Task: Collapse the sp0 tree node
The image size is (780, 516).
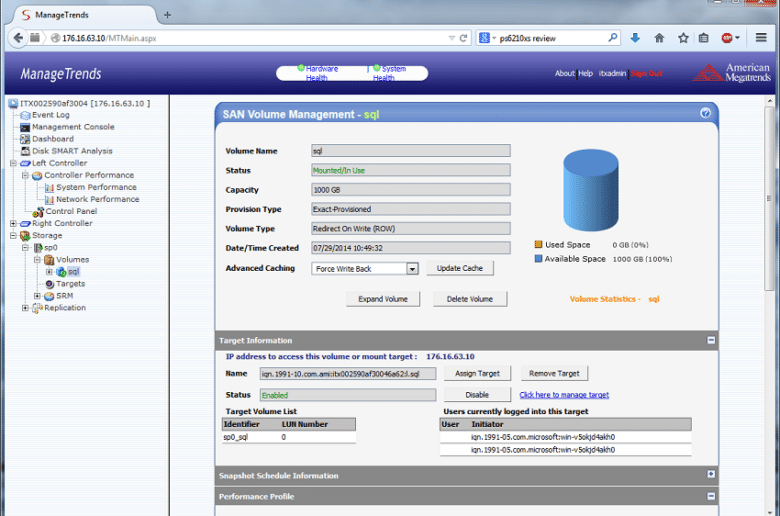Action: (25, 247)
